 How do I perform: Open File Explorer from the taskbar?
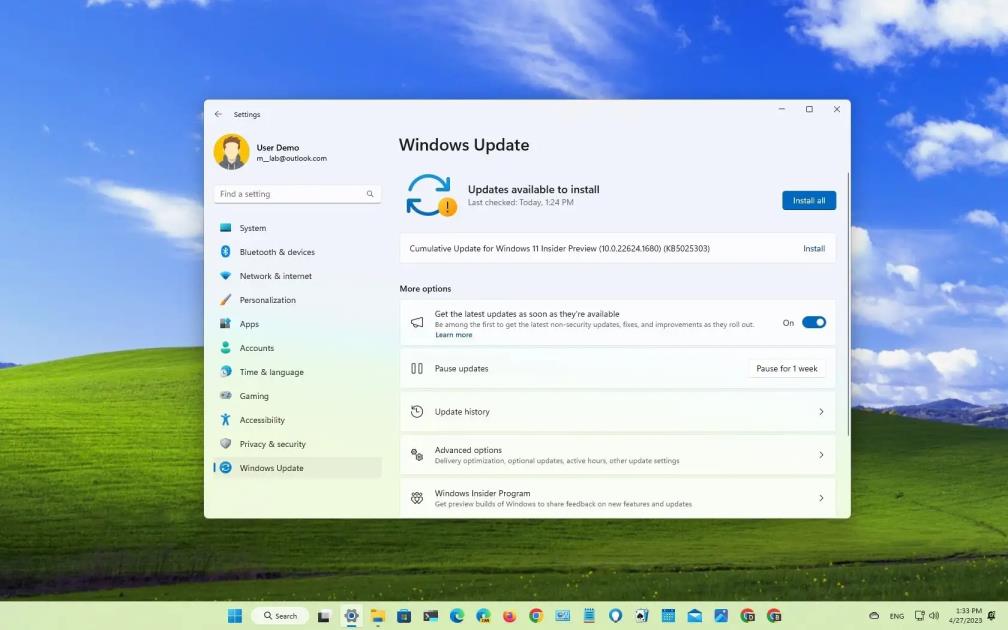[377, 616]
